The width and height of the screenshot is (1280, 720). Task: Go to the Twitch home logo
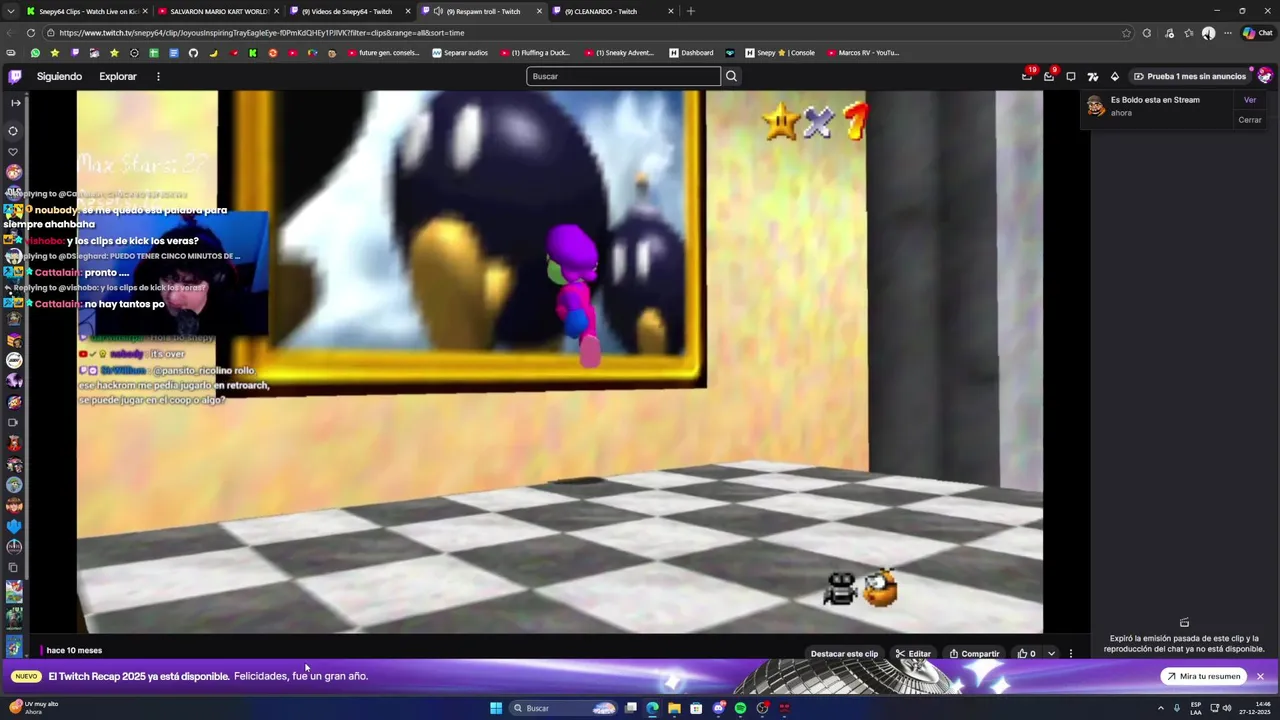pyautogui.click(x=15, y=76)
